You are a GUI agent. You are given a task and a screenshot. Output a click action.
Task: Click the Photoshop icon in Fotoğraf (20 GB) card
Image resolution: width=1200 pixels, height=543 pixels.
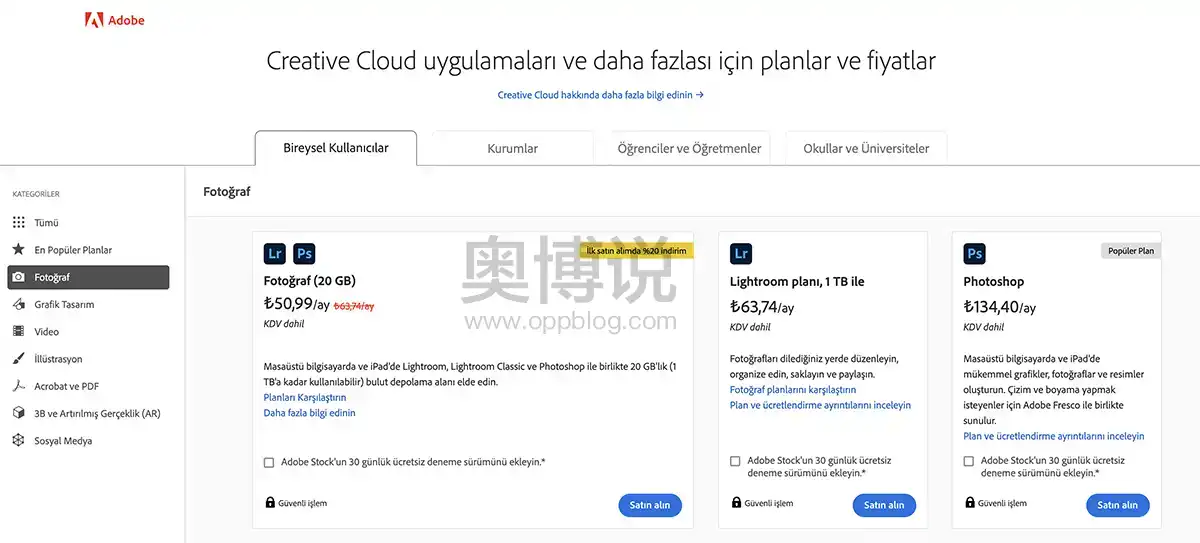[x=304, y=253]
